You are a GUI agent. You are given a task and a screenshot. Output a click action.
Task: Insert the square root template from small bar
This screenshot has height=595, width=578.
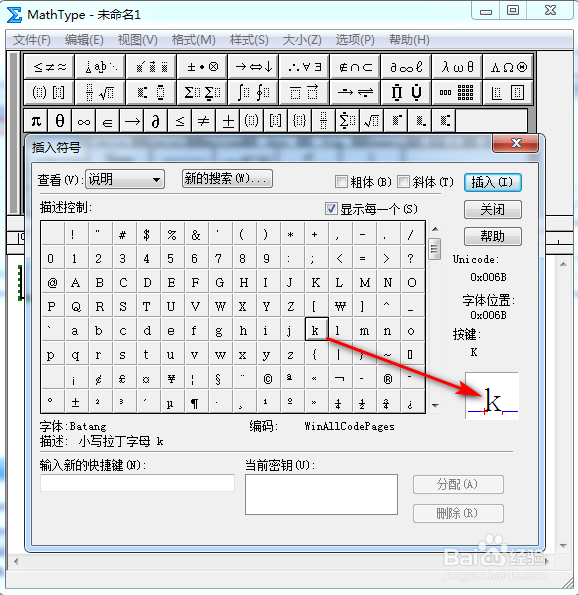point(372,121)
